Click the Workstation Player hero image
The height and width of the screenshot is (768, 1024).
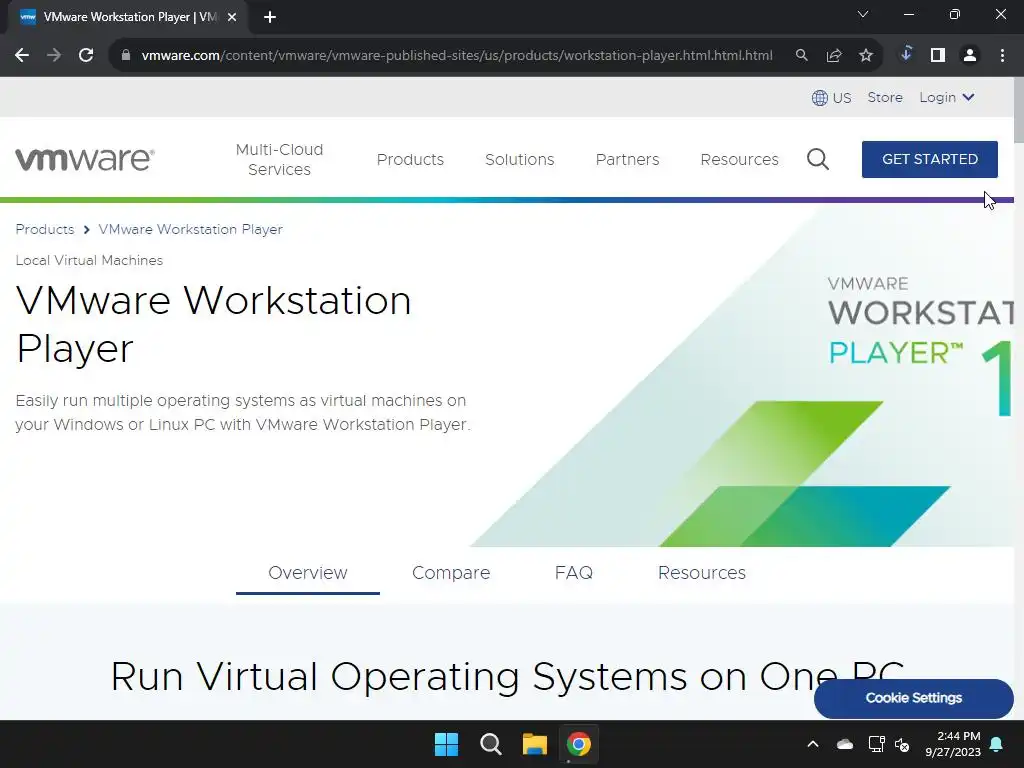741,376
